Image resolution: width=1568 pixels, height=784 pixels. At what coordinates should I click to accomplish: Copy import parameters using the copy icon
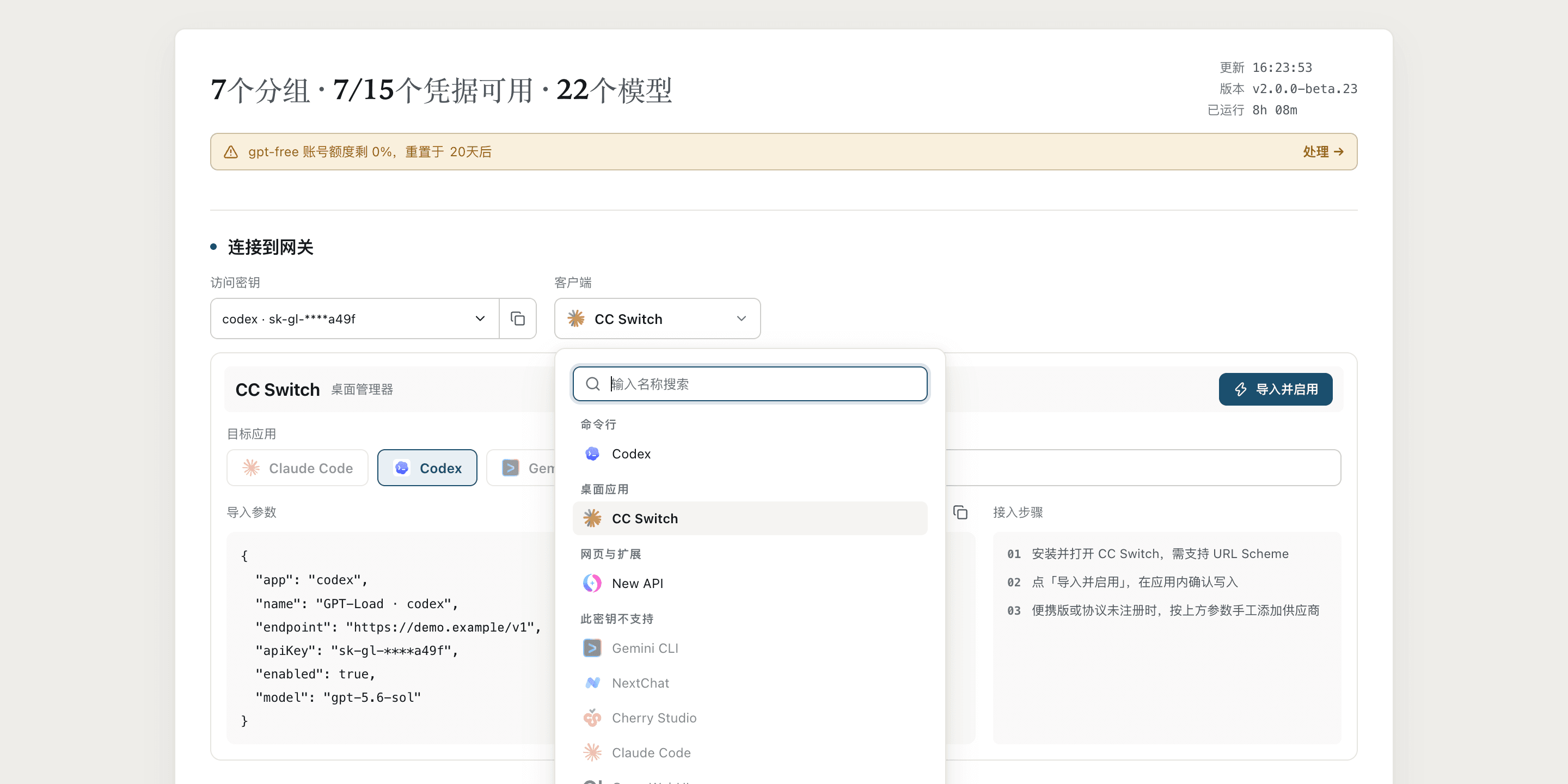coord(960,512)
